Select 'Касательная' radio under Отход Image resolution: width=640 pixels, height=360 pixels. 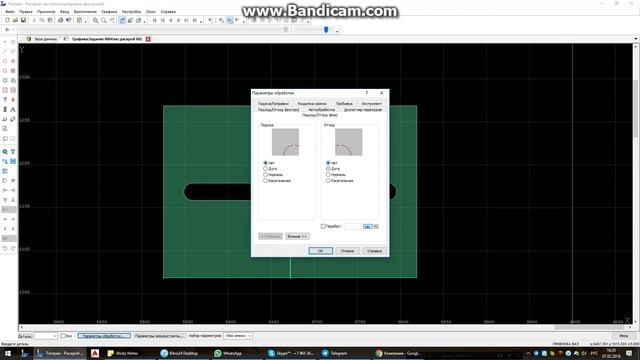(328, 180)
